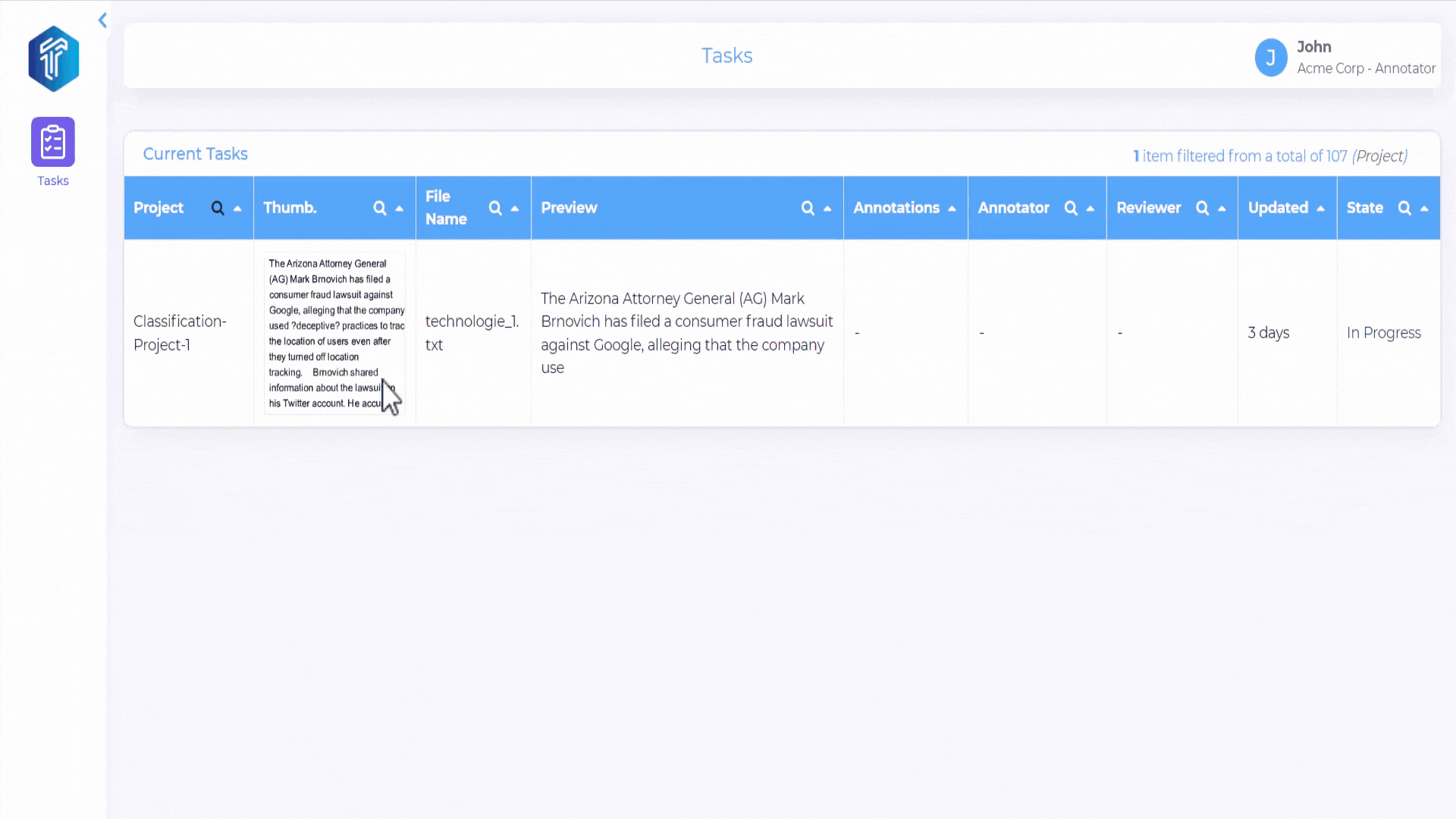Sort by Reviewer arrow
This screenshot has height=819, width=1456.
click(1222, 209)
